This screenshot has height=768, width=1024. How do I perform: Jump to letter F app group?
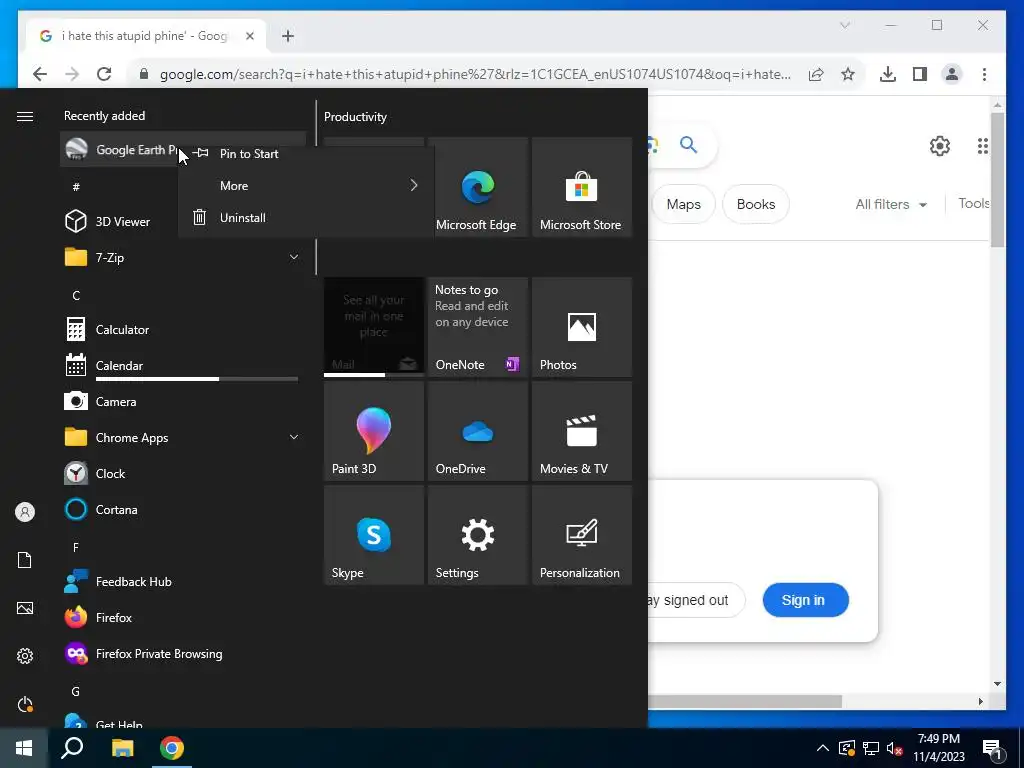click(76, 547)
